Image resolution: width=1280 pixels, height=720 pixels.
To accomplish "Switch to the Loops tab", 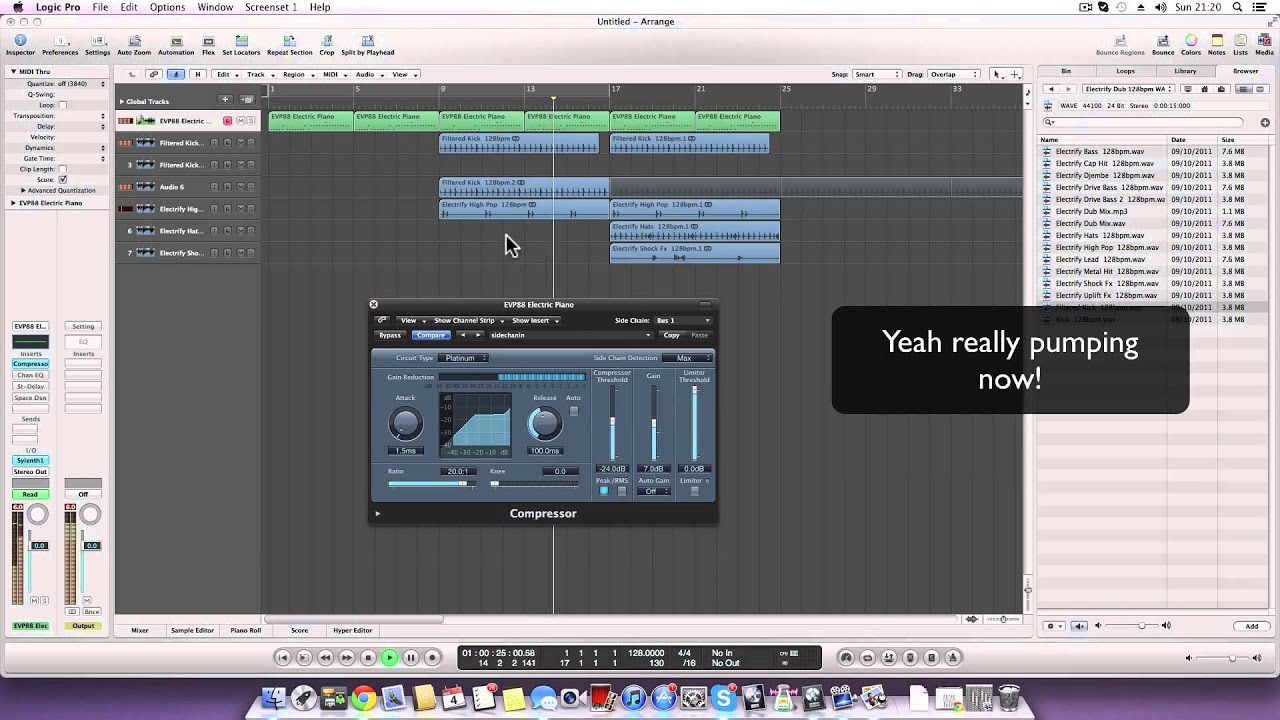I will [x=1126, y=71].
